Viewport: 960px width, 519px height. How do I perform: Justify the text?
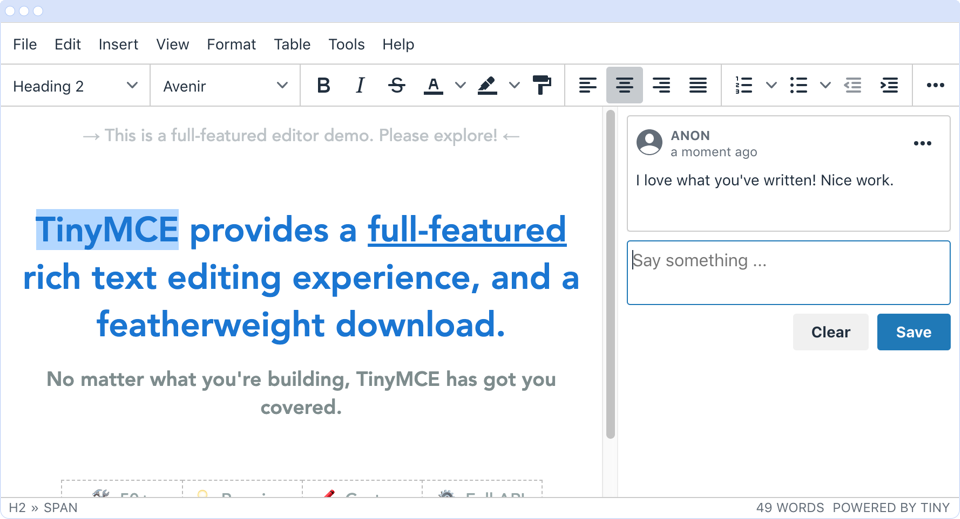point(698,86)
